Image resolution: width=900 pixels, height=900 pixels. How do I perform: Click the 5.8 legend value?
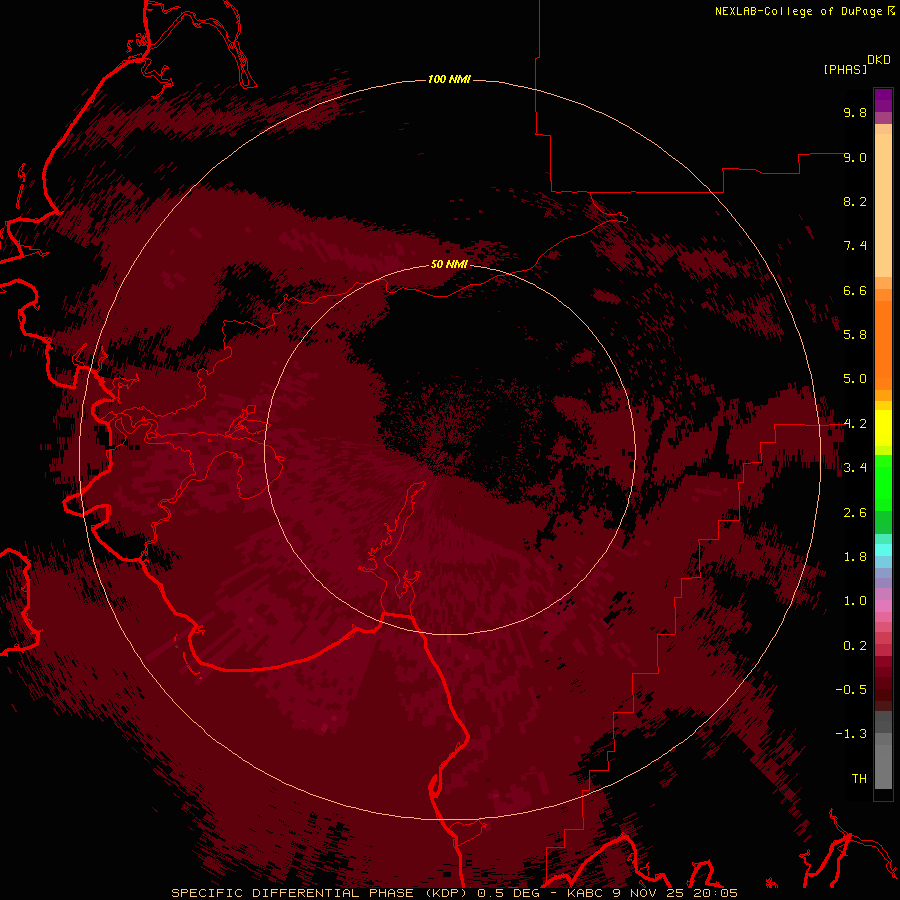click(855, 335)
